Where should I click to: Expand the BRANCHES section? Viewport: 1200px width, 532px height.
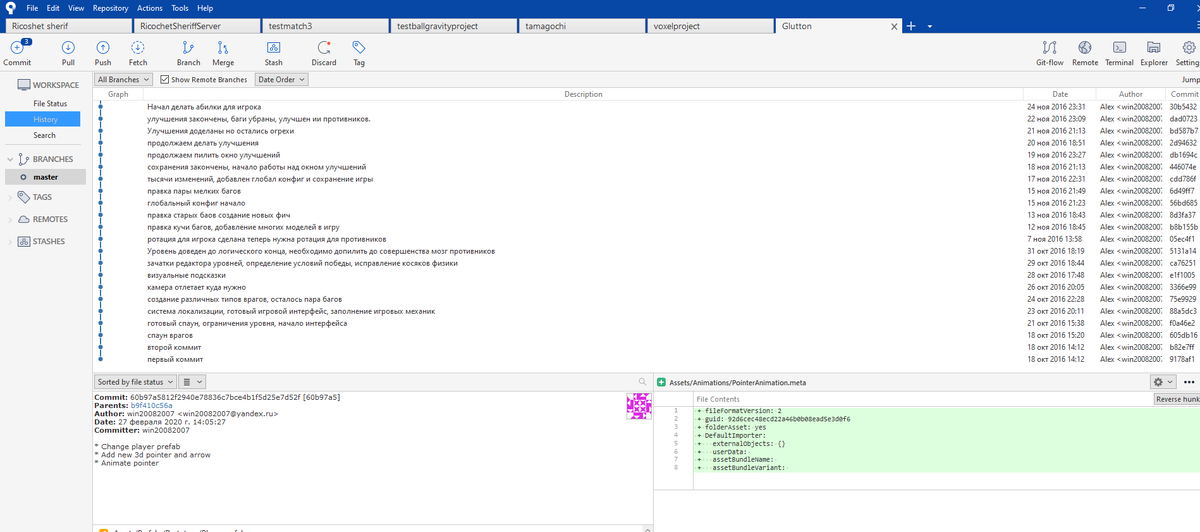9,159
